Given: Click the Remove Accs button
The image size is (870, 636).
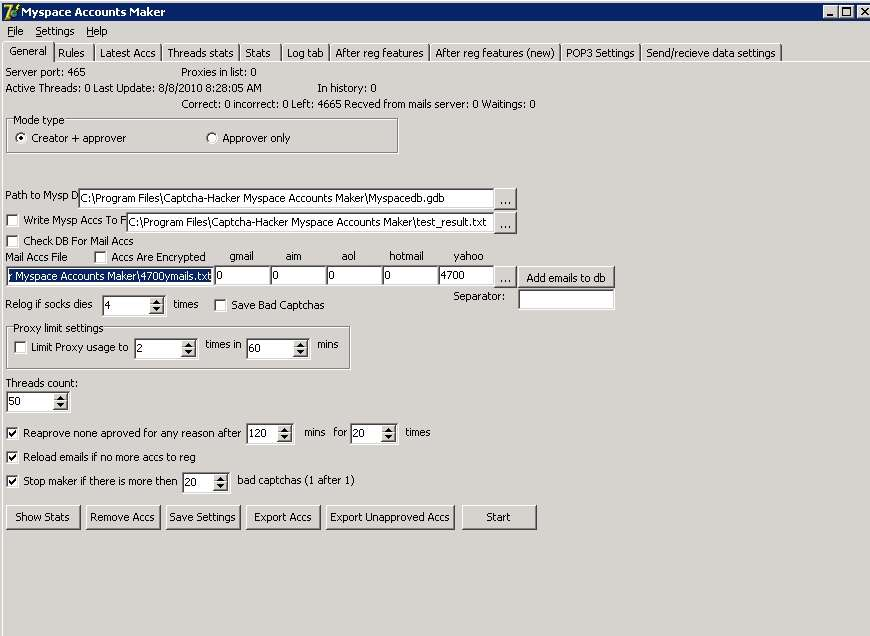Looking at the screenshot, I should (122, 517).
